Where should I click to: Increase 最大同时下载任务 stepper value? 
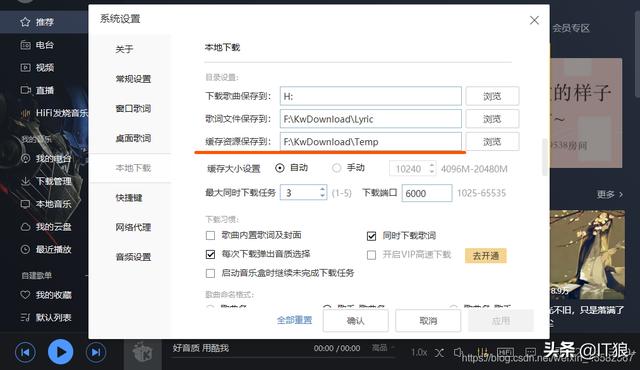(x=322, y=189)
